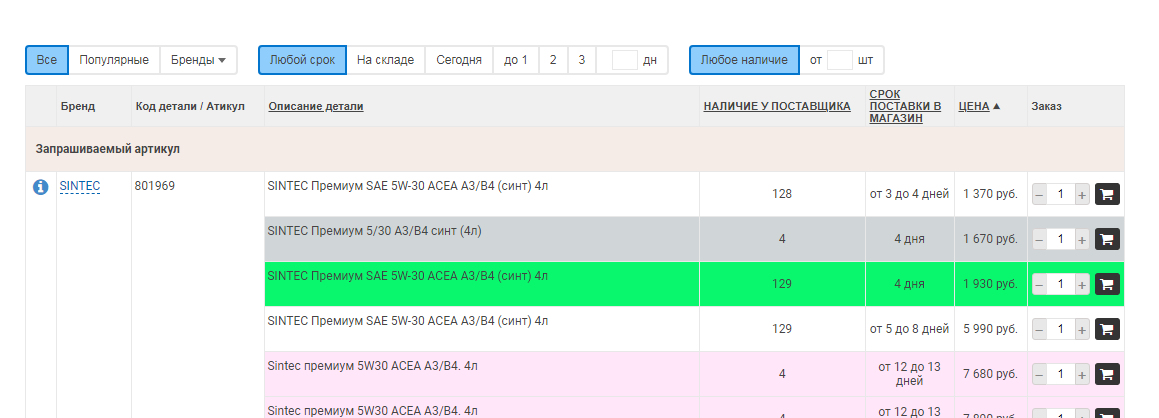1159x418 pixels.
Task: Click description SINTEC Премиум 5/30 A3/B4 синт (4л)
Action: pyautogui.click(x=374, y=231)
